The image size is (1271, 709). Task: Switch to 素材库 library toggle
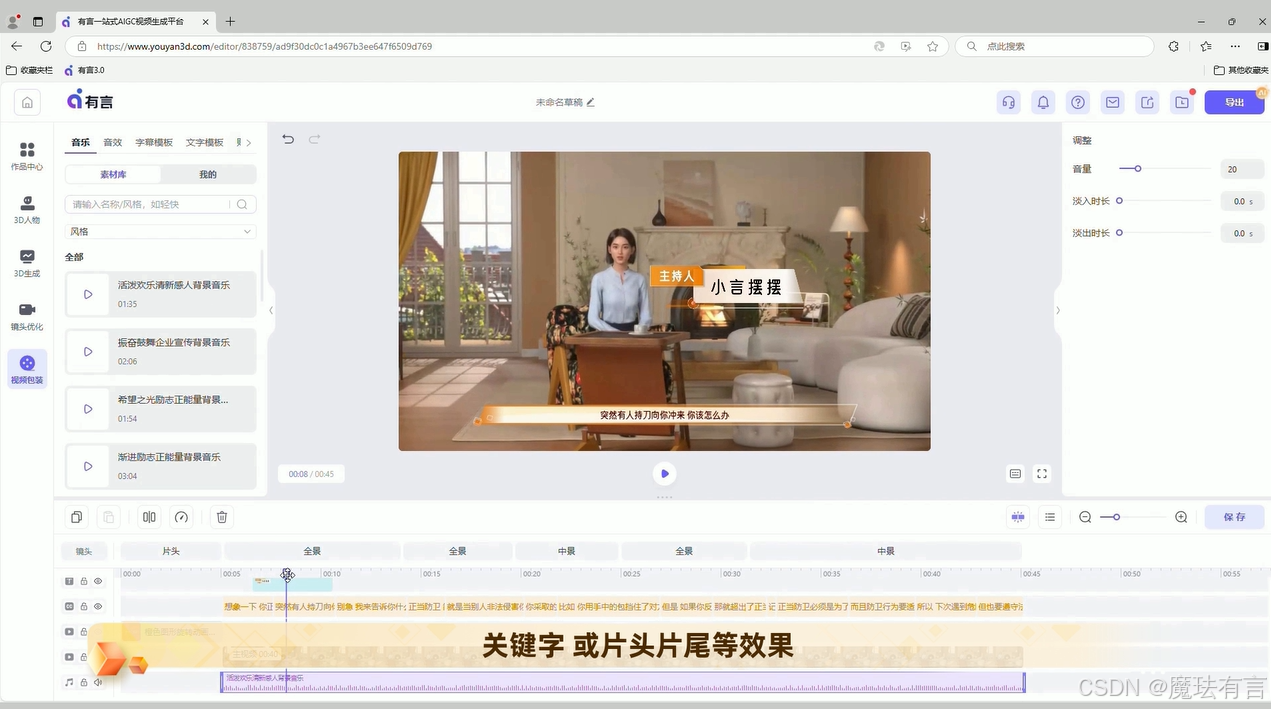[x=113, y=174]
